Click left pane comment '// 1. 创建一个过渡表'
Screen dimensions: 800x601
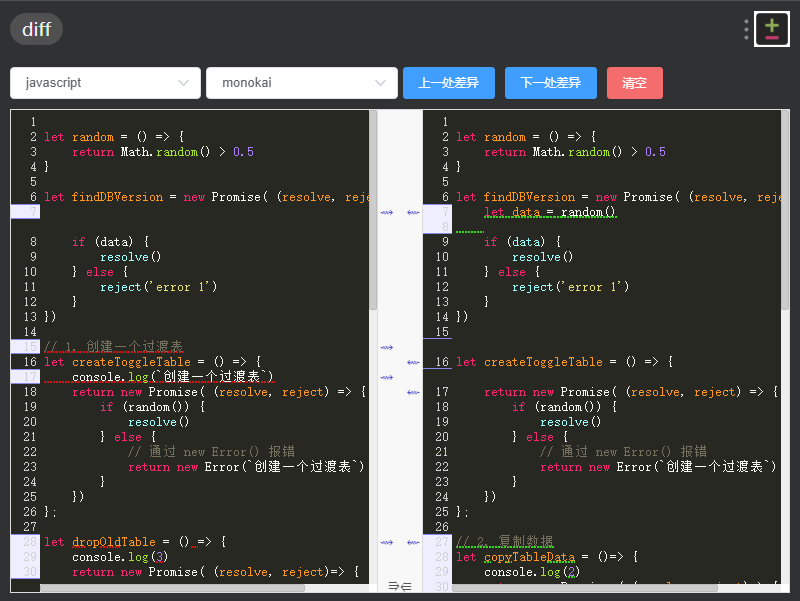pyautogui.click(x=113, y=346)
